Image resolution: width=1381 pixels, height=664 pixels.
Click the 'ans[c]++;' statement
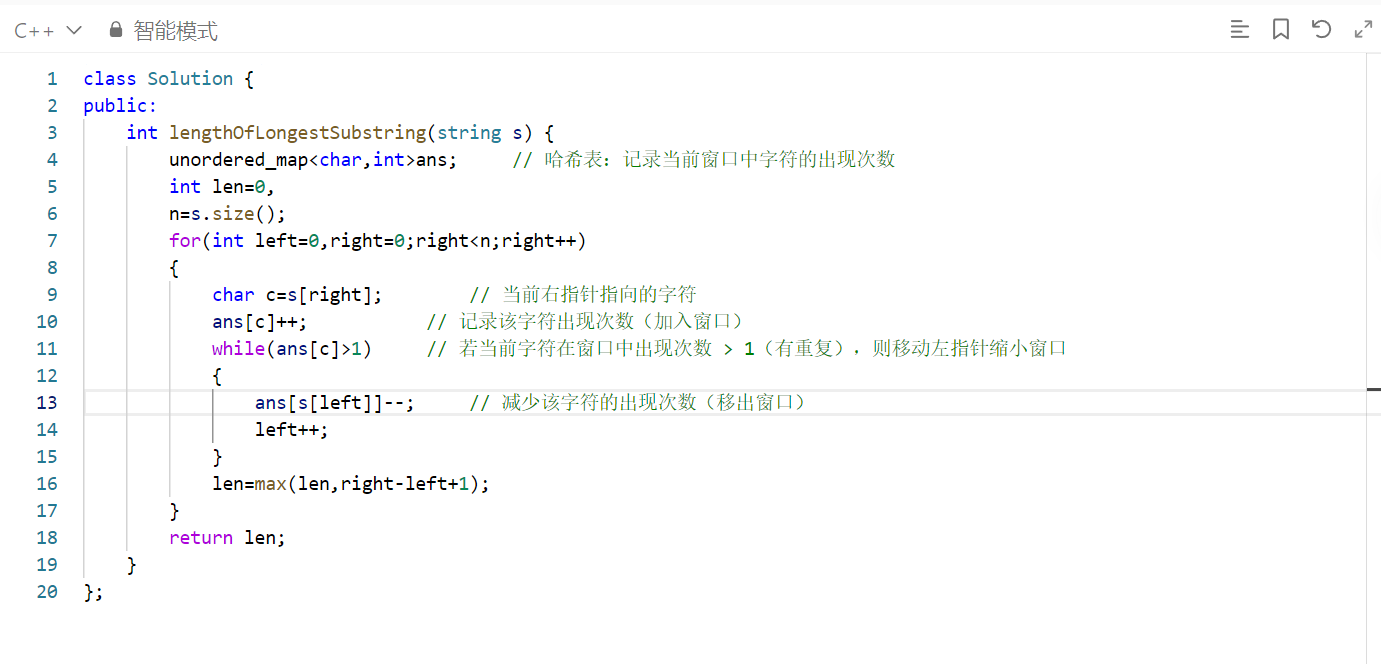pos(260,322)
